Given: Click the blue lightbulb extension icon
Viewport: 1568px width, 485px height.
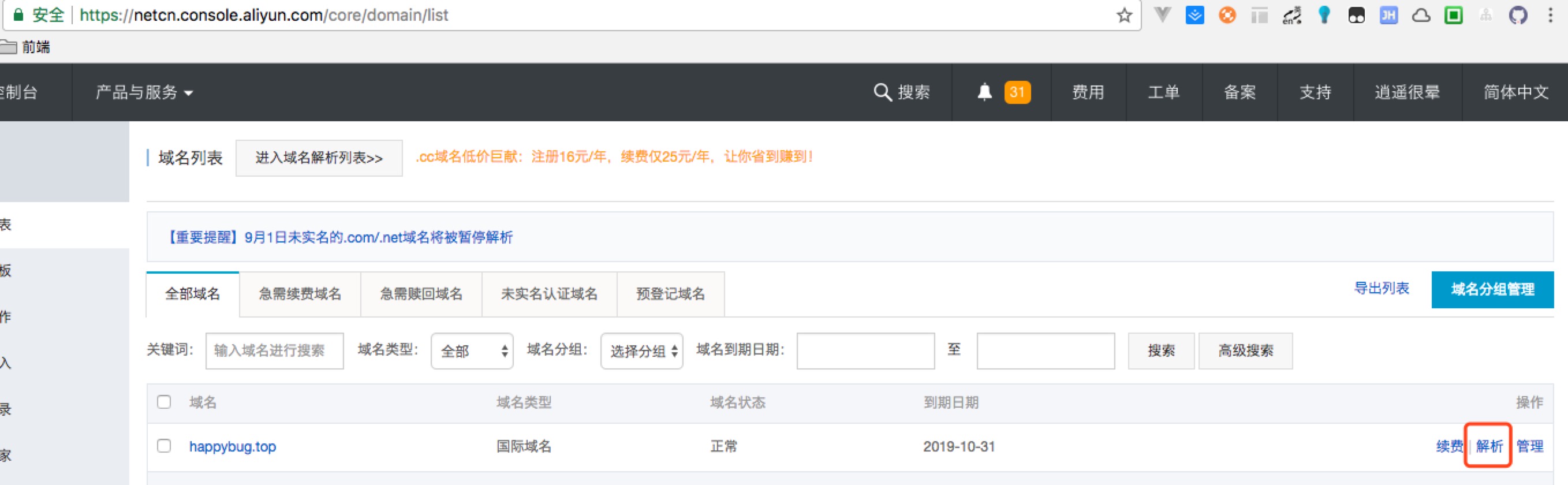Looking at the screenshot, I should [x=1324, y=15].
